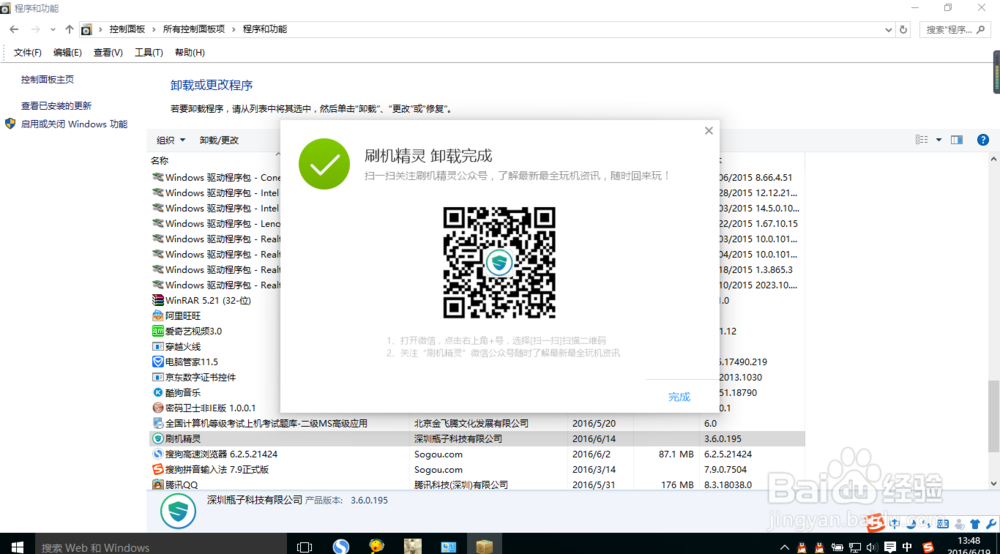Click the 卸载/更改 toolbar button
The height and width of the screenshot is (554, 1000).
219,140
